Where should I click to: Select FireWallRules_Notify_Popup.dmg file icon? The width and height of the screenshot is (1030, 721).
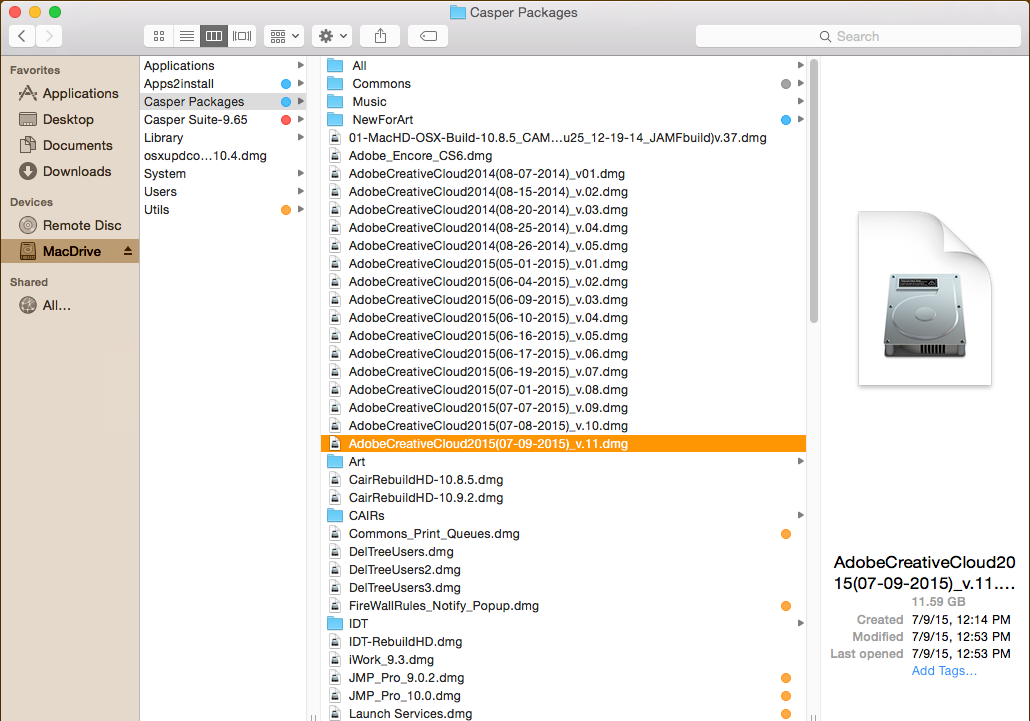click(335, 605)
